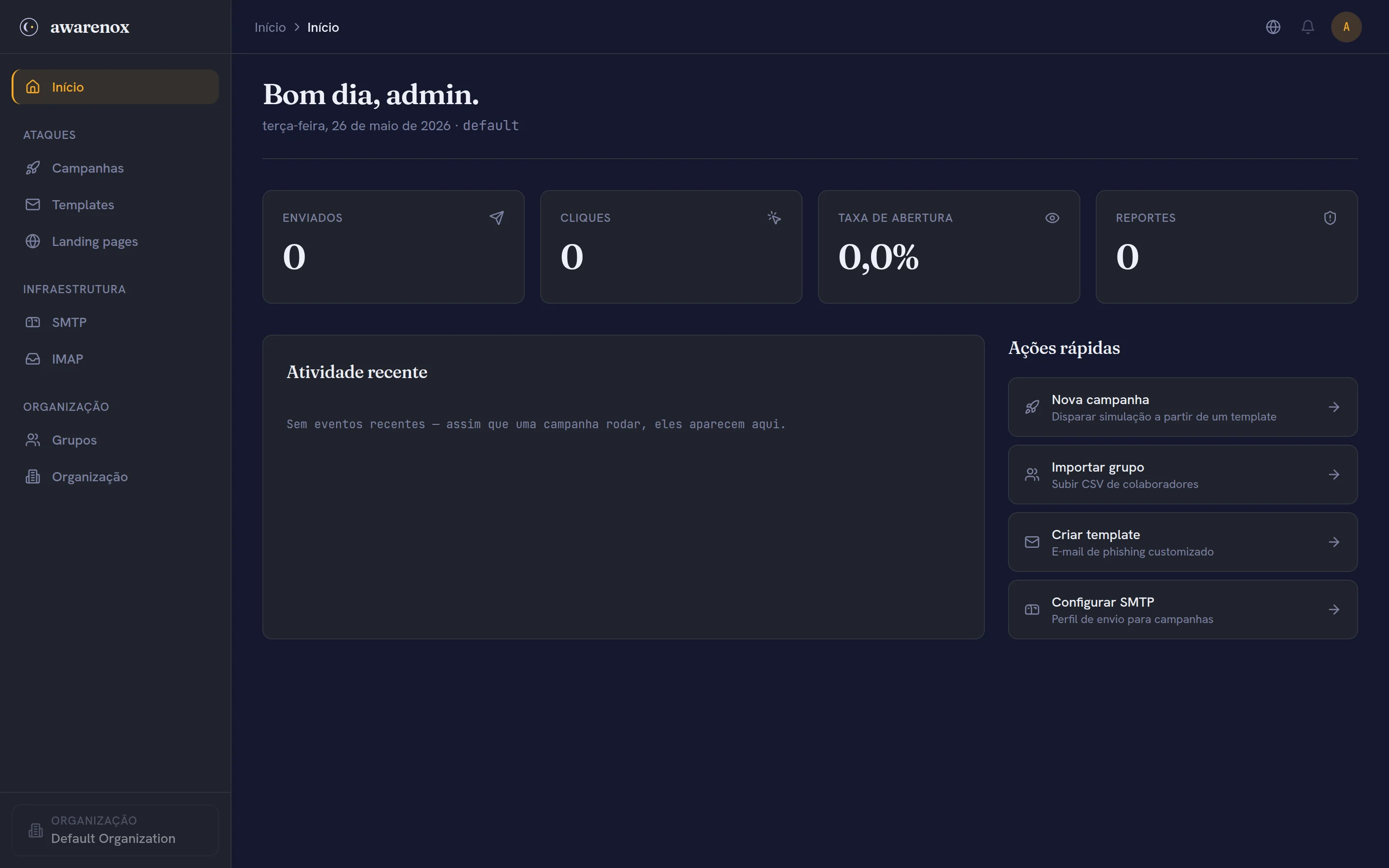1389x868 pixels.
Task: Click the envelope icon in Criar template action
Action: [x=1032, y=542]
